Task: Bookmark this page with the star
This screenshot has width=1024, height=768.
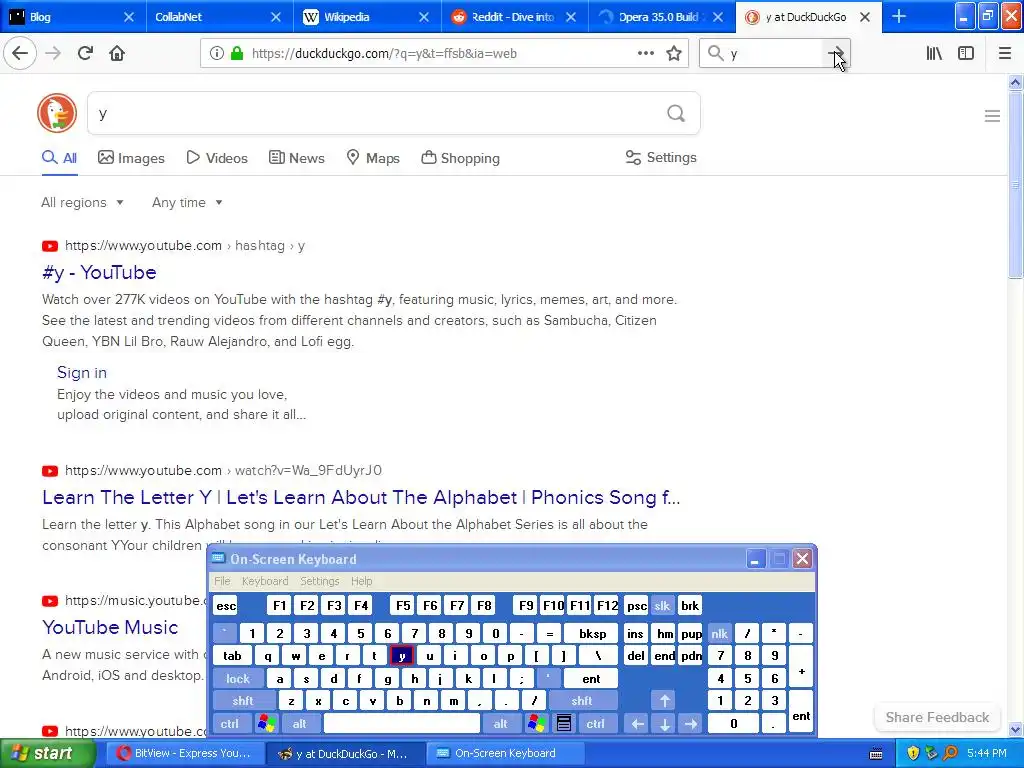Action: (674, 53)
